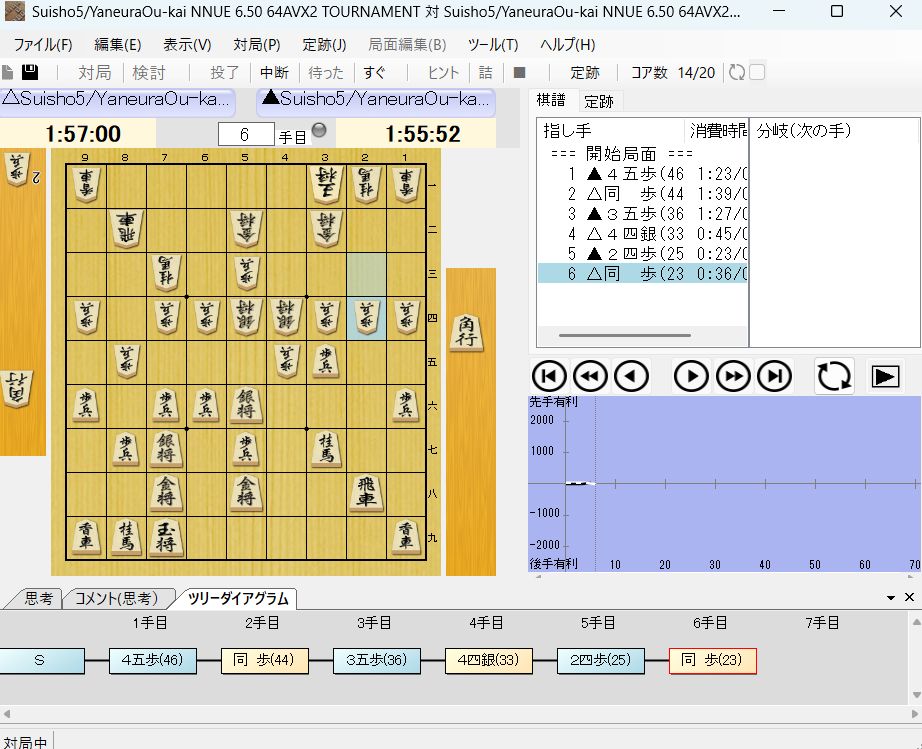Step forward one move with play arrow

691,376
